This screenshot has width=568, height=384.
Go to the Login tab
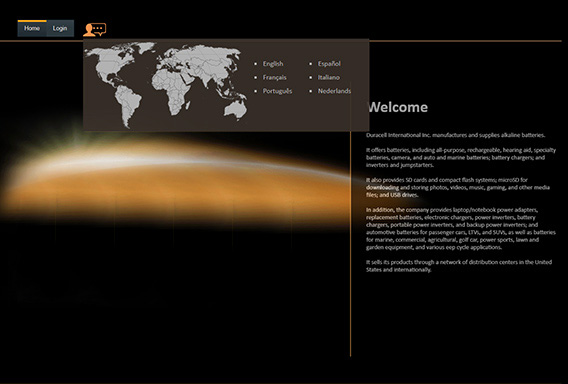(x=60, y=28)
